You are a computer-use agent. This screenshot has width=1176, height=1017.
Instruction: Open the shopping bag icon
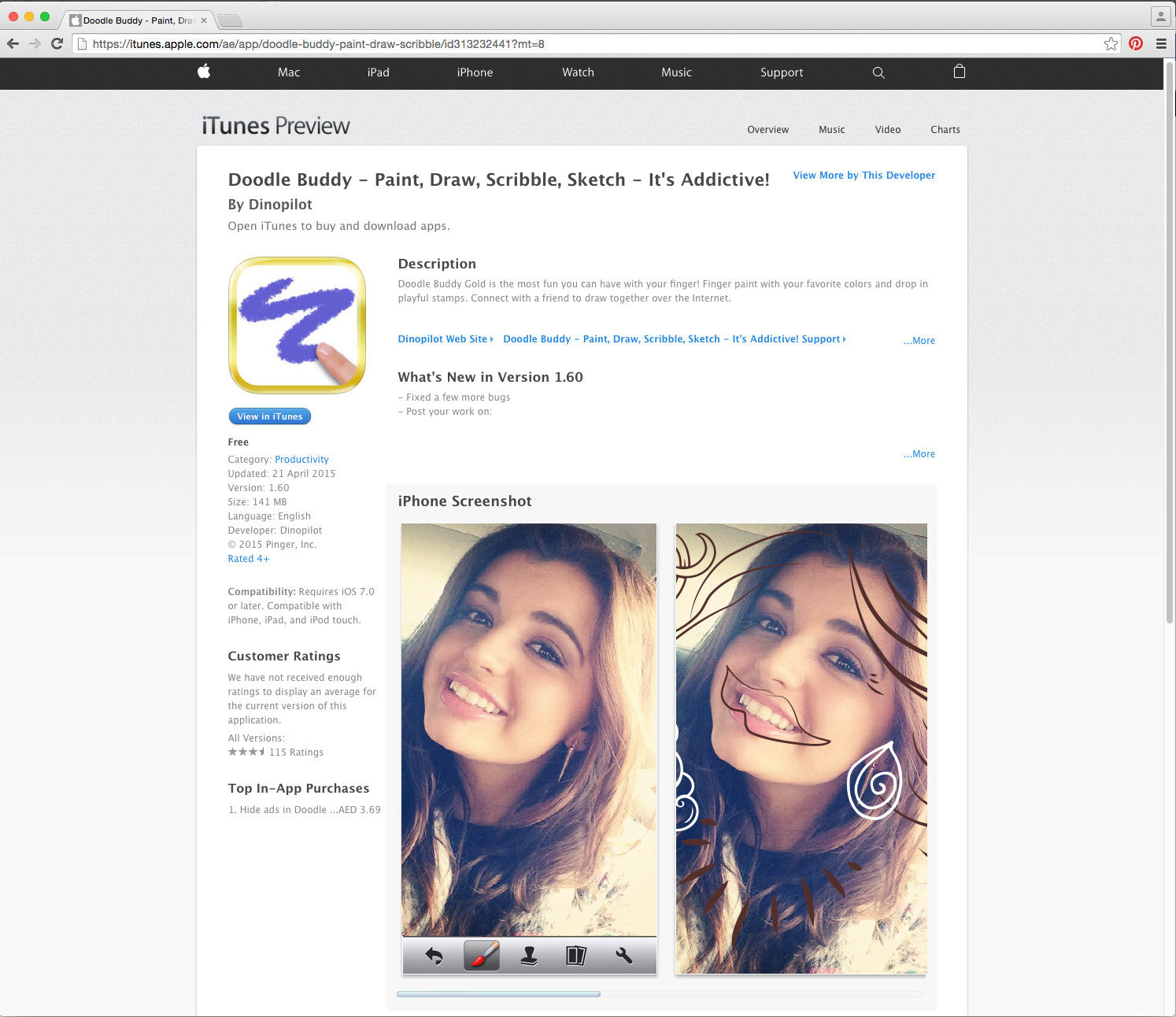pos(959,72)
